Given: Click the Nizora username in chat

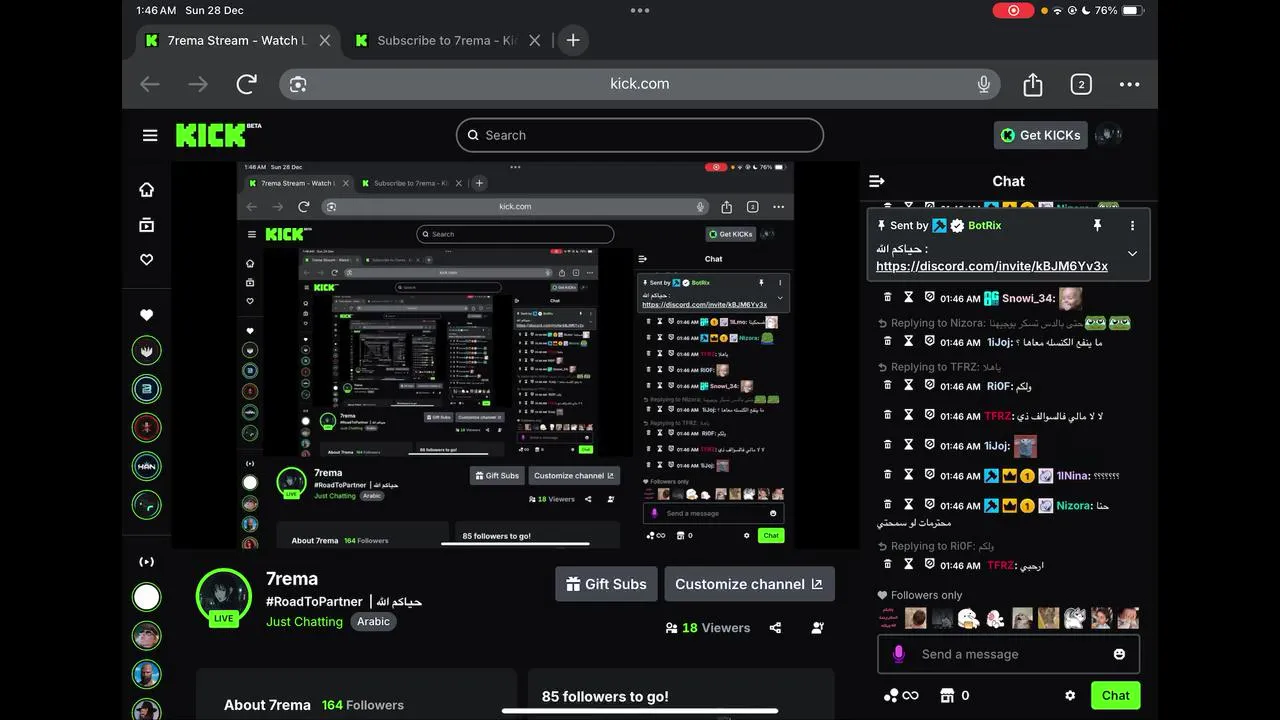Looking at the screenshot, I should pyautogui.click(x=1076, y=506).
